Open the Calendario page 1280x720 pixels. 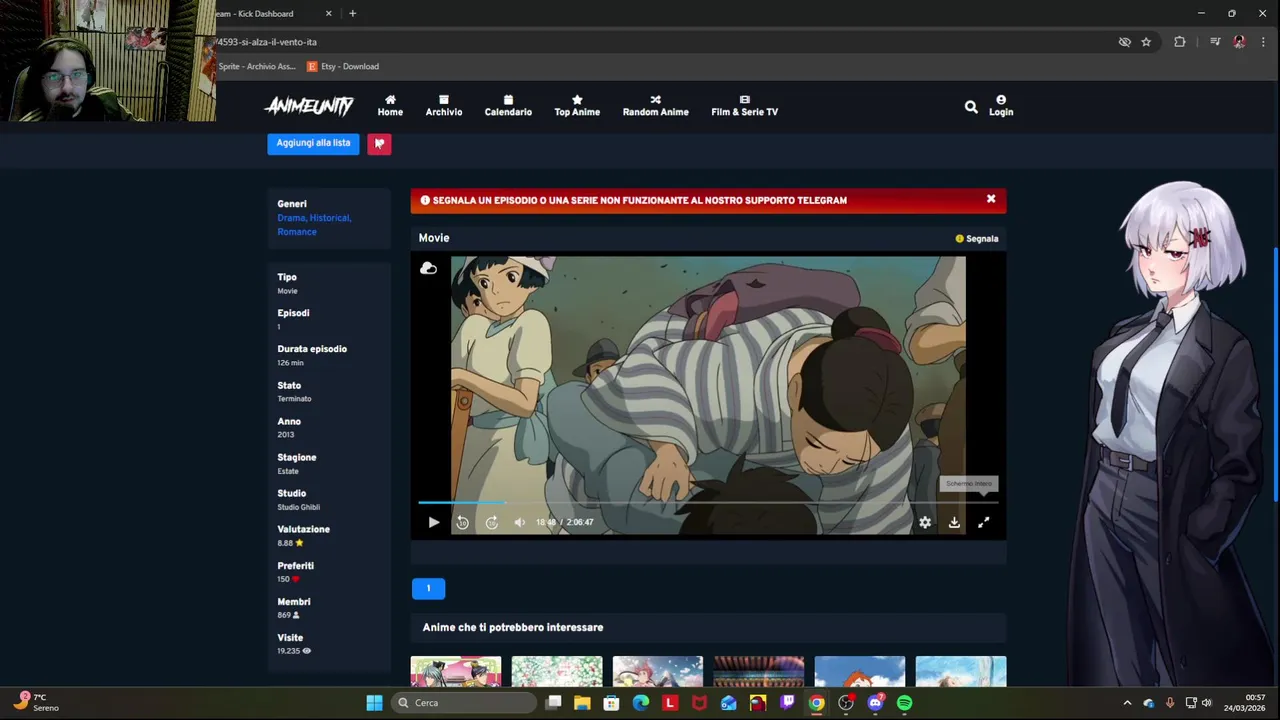point(508,106)
